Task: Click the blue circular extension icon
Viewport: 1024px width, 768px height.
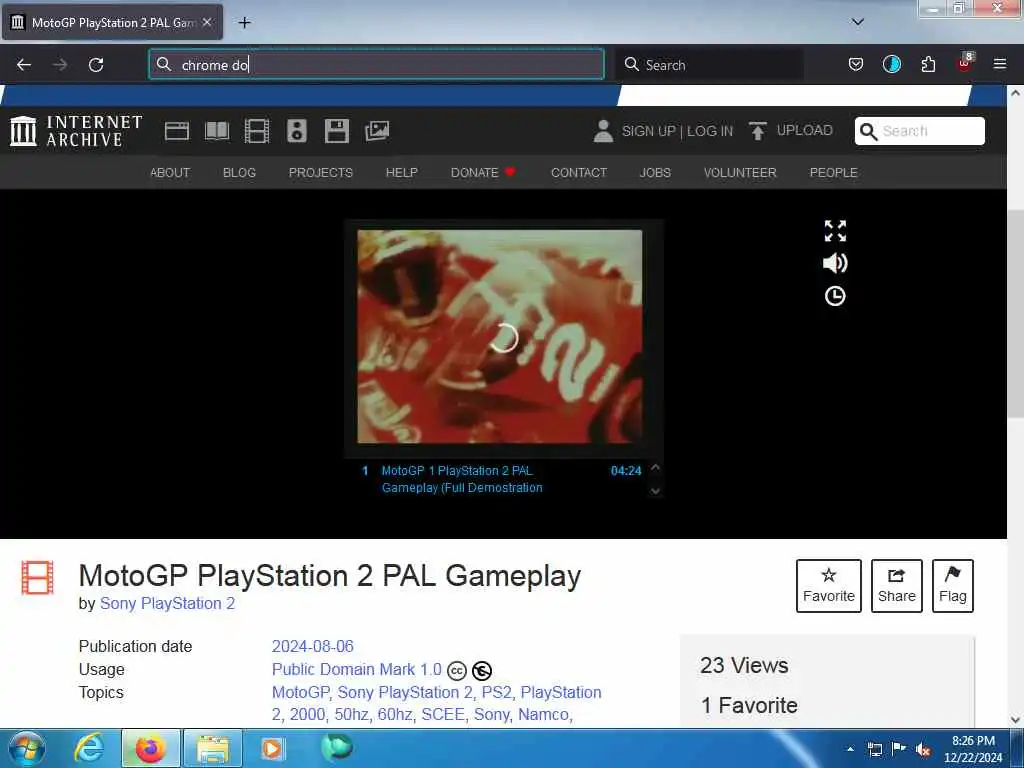Action: point(891,64)
